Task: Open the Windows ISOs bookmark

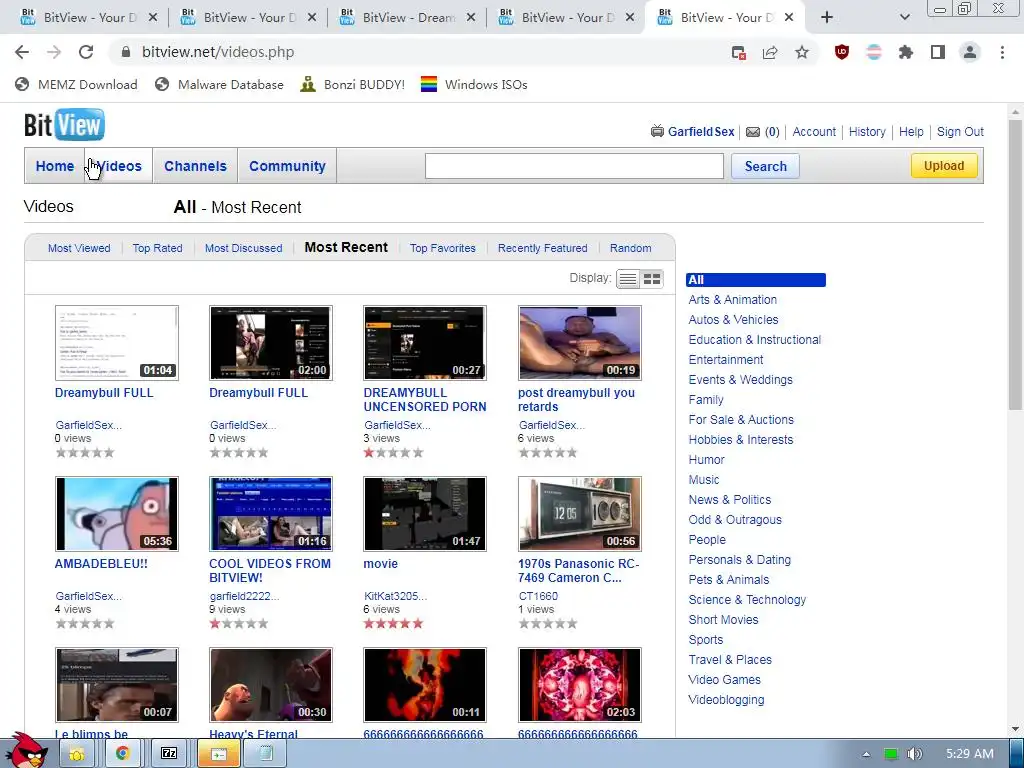Action: click(x=473, y=84)
